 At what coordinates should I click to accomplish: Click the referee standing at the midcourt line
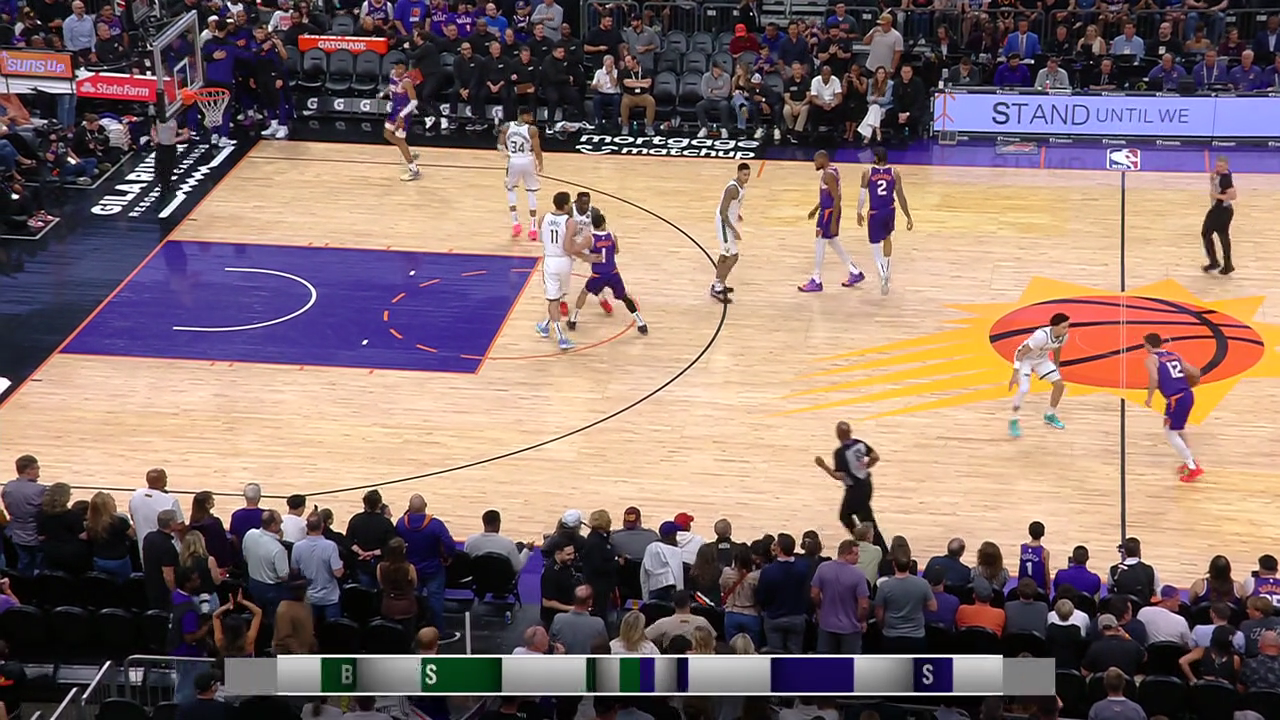[1219, 215]
